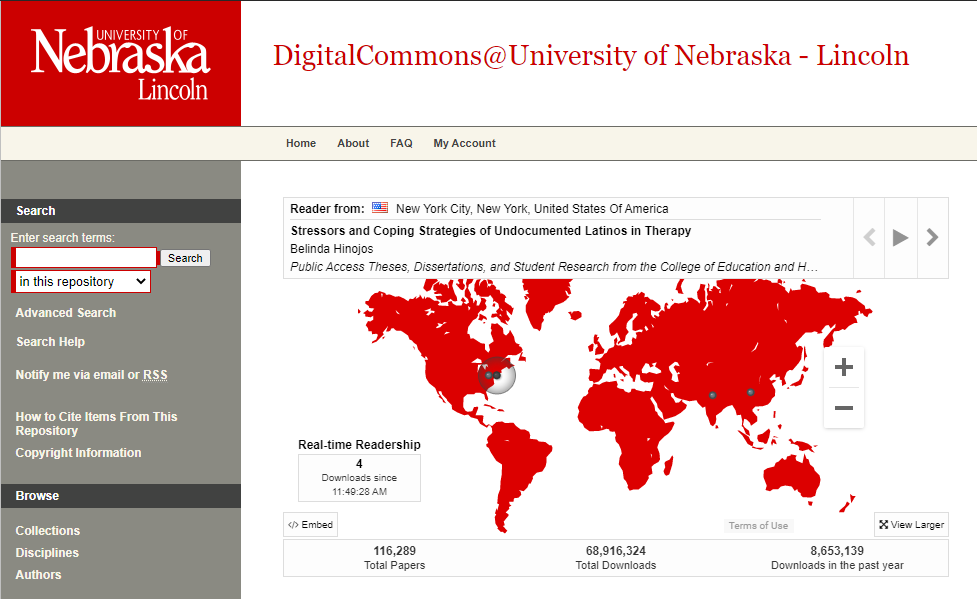Open the 'in this repository' dropdown
The image size is (977, 599).
pos(82,282)
